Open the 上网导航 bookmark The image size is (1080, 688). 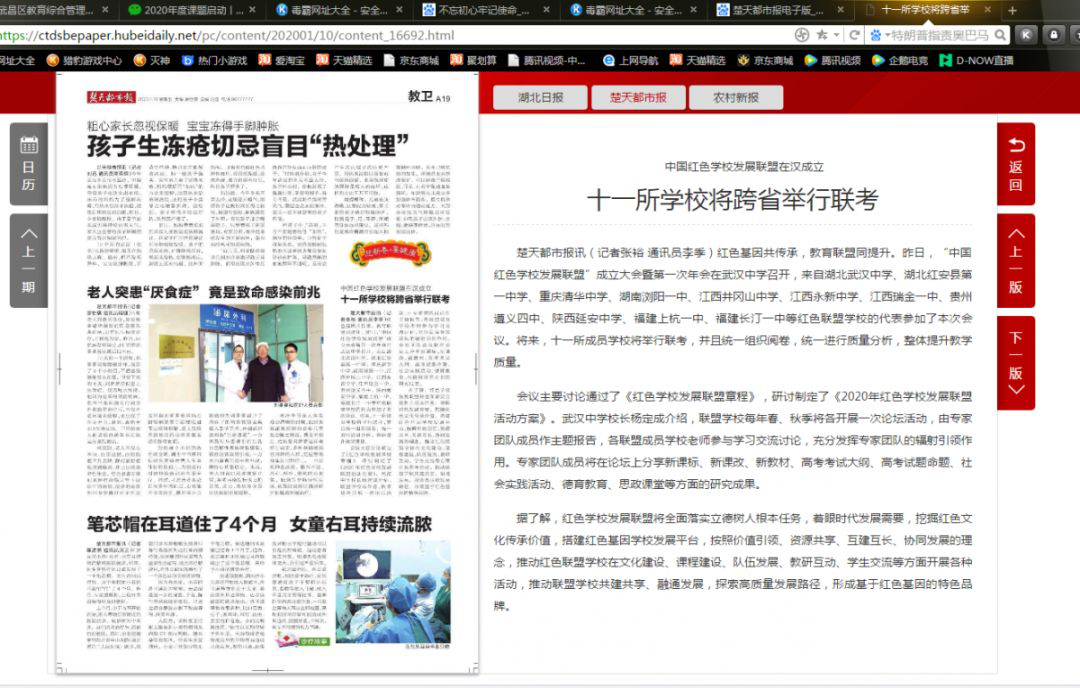[630, 60]
